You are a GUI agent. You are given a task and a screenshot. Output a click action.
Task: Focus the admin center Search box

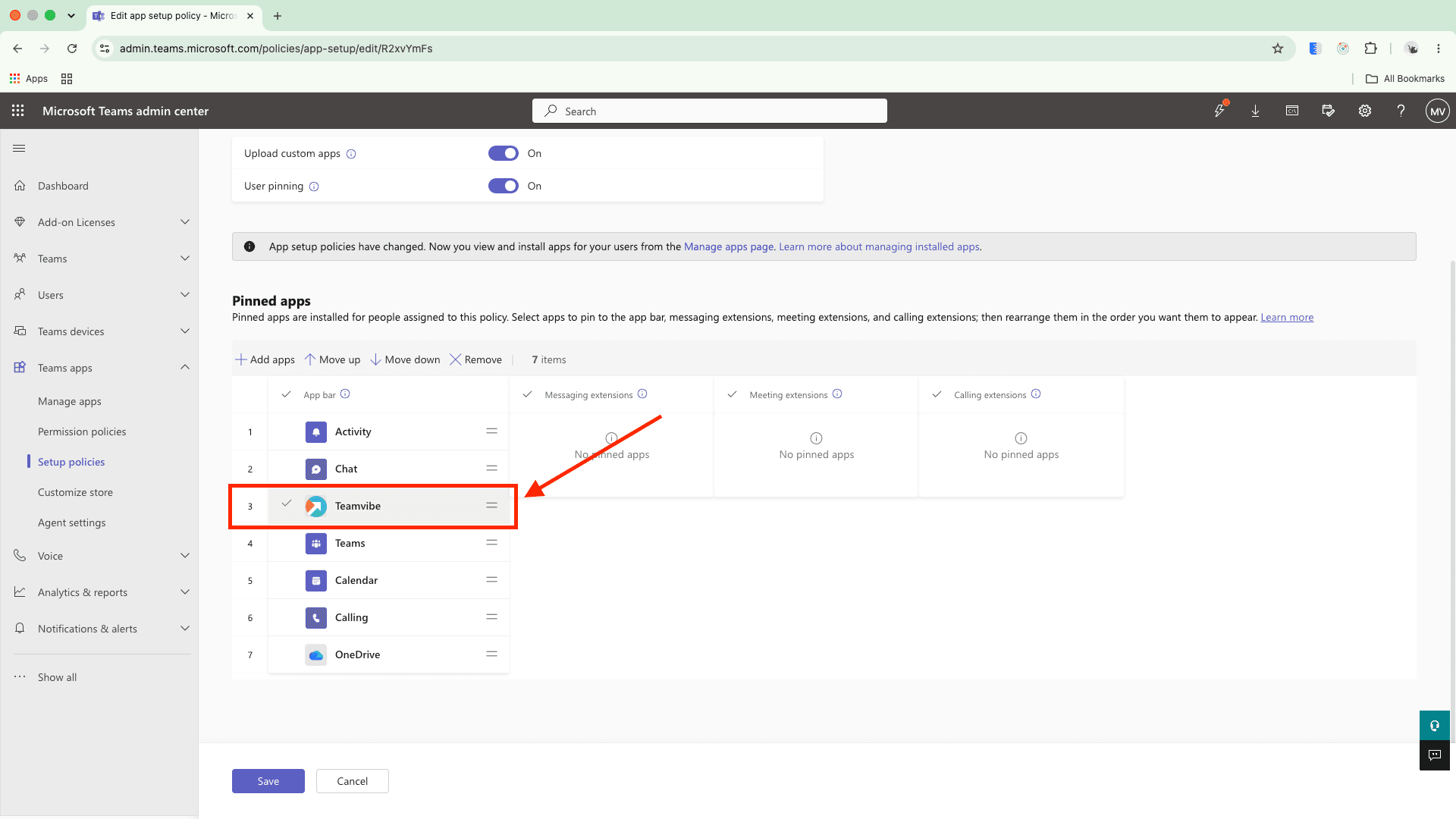[x=710, y=111]
